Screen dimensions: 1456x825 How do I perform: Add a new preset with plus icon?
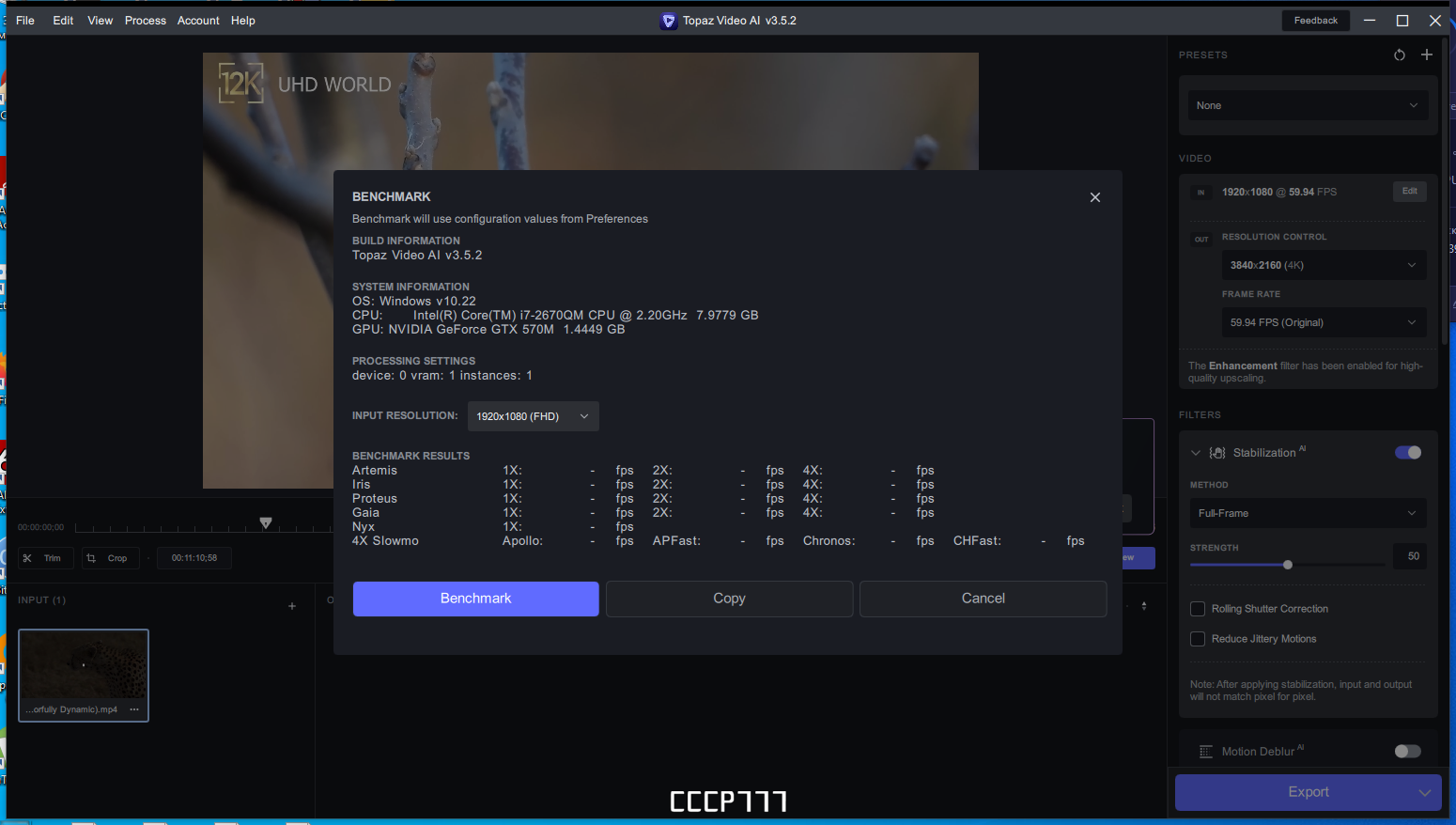click(1427, 54)
